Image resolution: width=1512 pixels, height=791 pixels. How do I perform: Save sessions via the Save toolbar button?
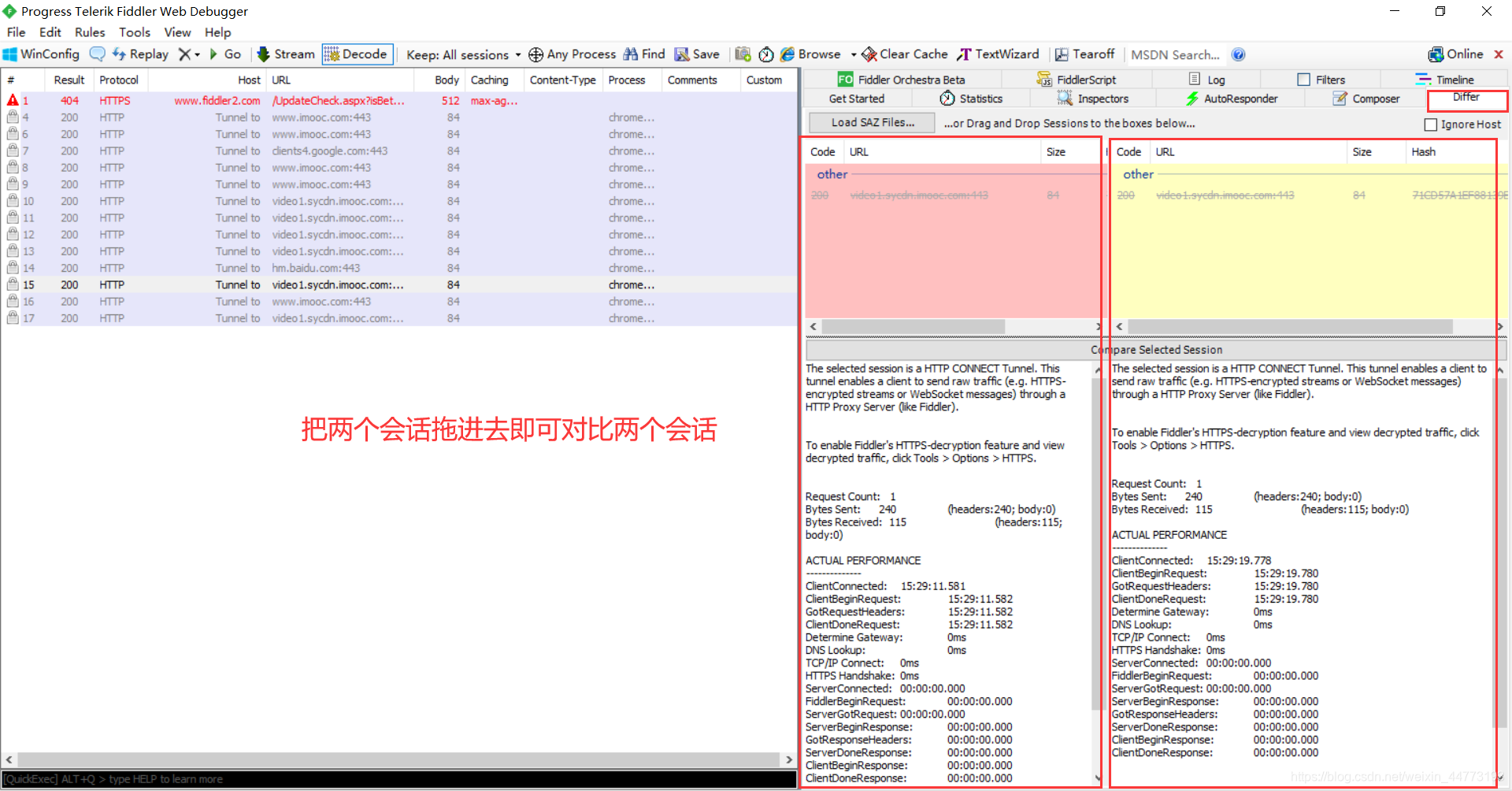pyautogui.click(x=697, y=54)
